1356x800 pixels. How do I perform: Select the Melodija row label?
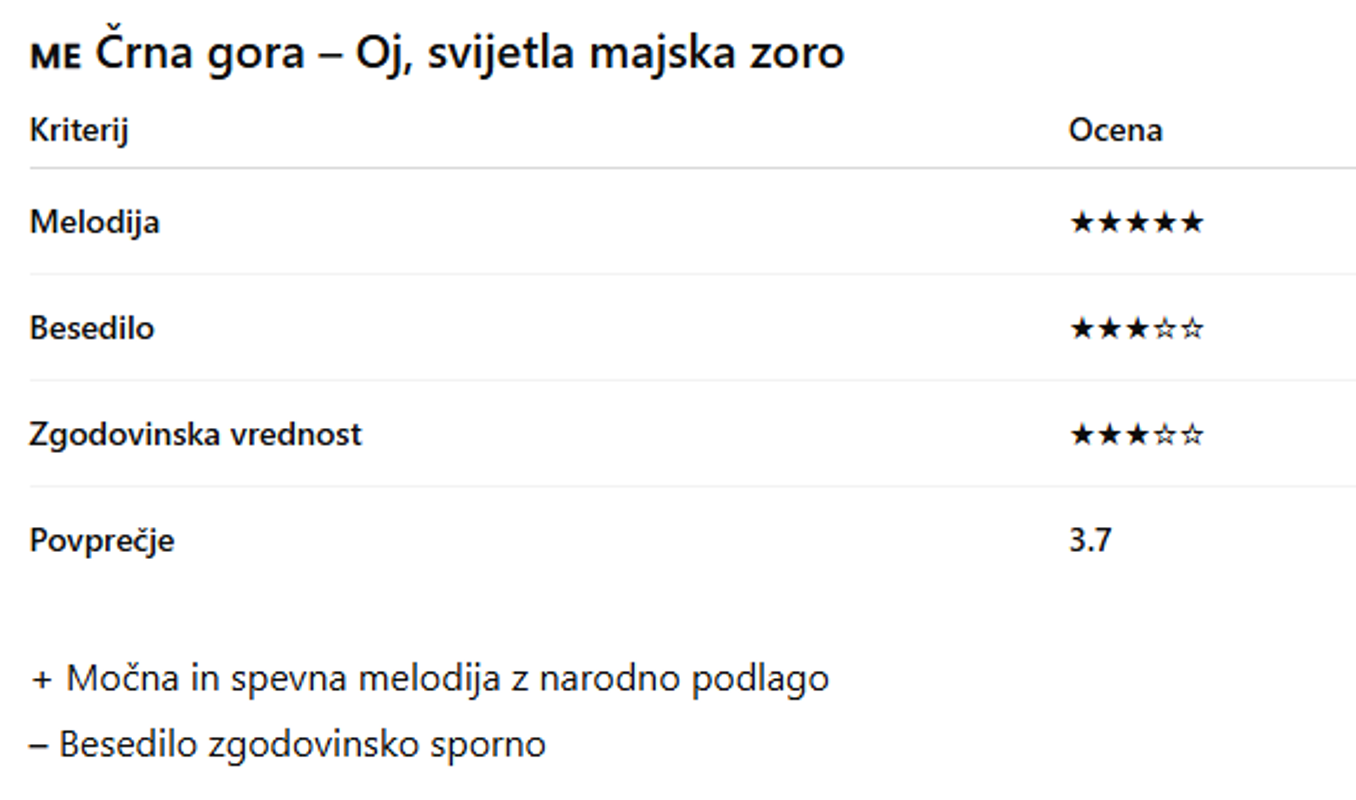[94, 221]
